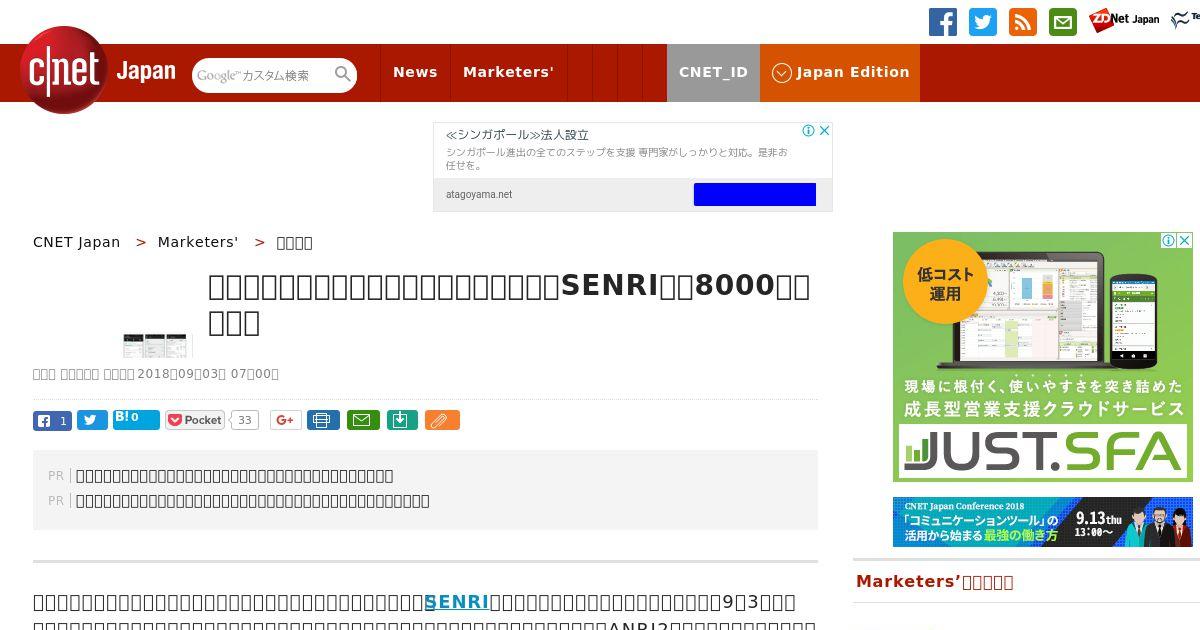Click the orange paperclip clip button
This screenshot has width=1200, height=630.
[441, 420]
